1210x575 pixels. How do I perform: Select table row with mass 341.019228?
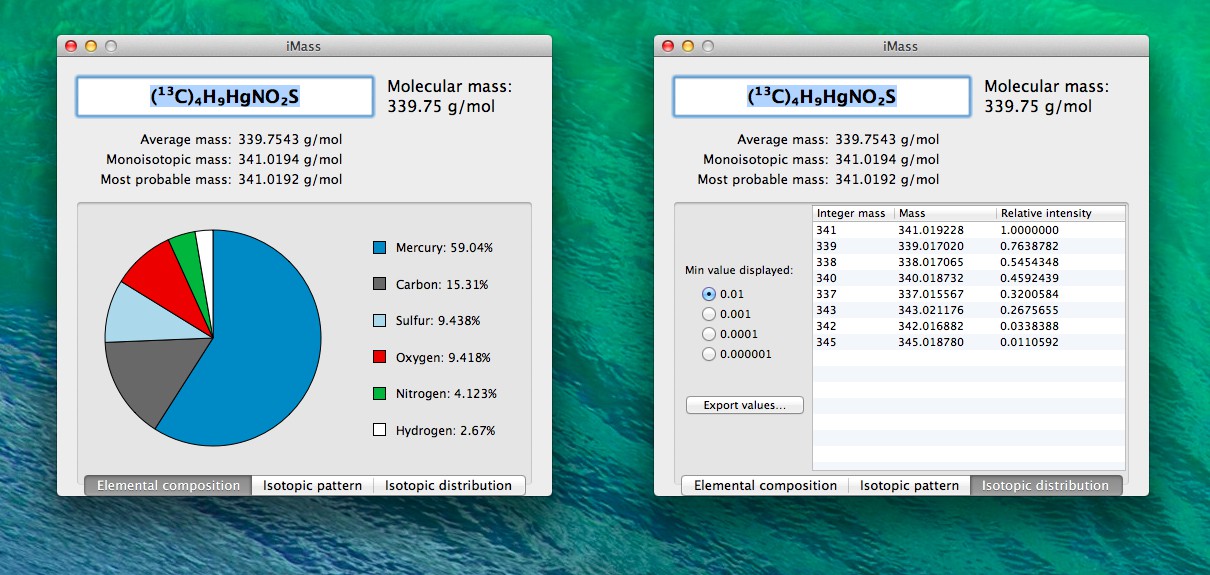pos(969,230)
